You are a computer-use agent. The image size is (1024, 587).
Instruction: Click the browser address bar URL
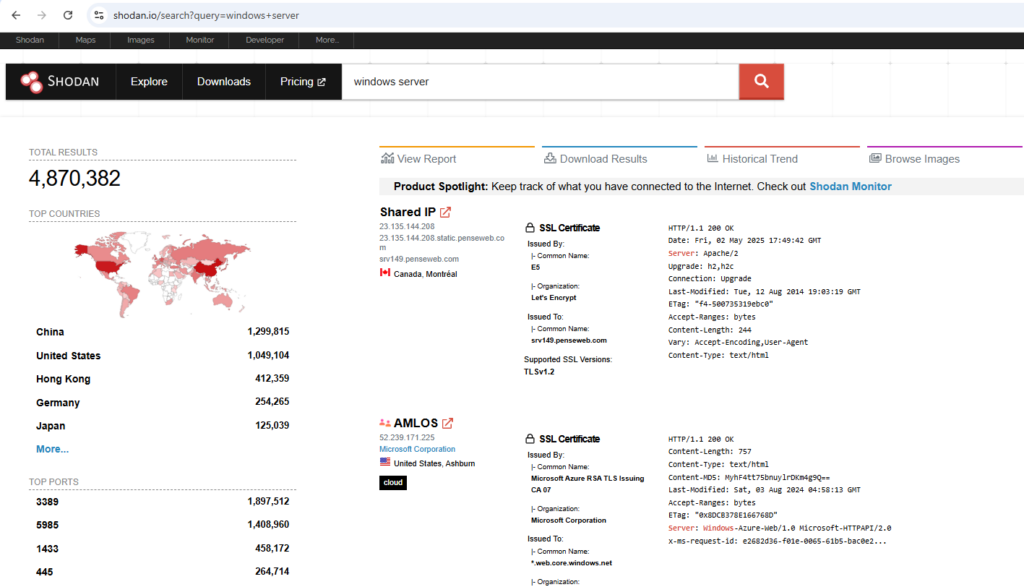(x=206, y=15)
